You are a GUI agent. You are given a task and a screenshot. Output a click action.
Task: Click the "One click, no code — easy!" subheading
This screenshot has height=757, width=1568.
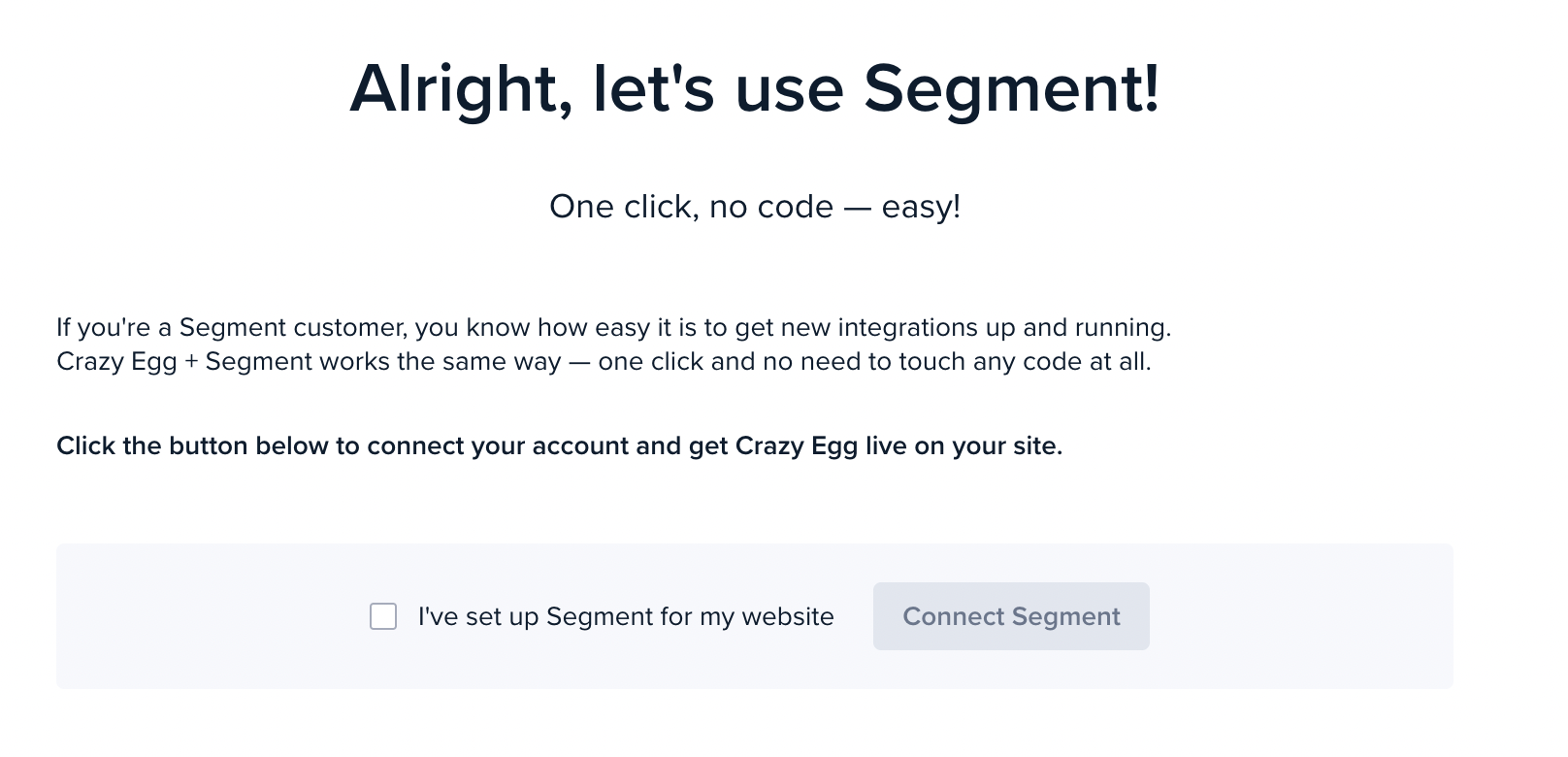(x=755, y=206)
